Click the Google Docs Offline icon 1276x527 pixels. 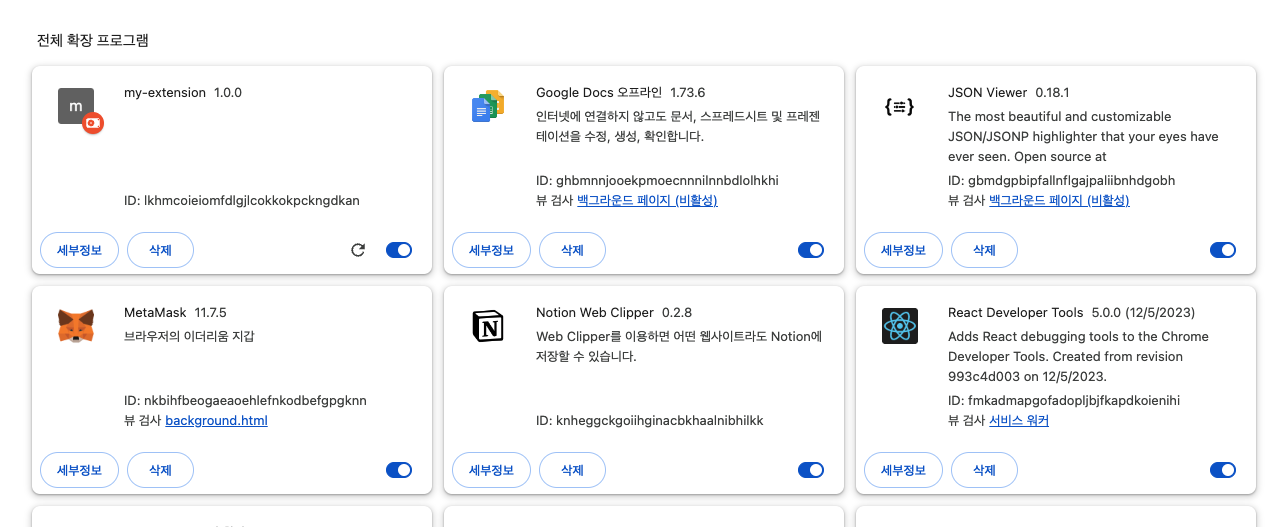[x=487, y=107]
